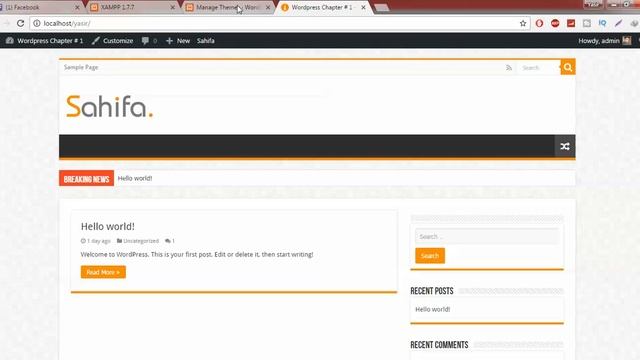The height and width of the screenshot is (360, 640).
Task: Click the Sahifa logo
Action: [109, 107]
